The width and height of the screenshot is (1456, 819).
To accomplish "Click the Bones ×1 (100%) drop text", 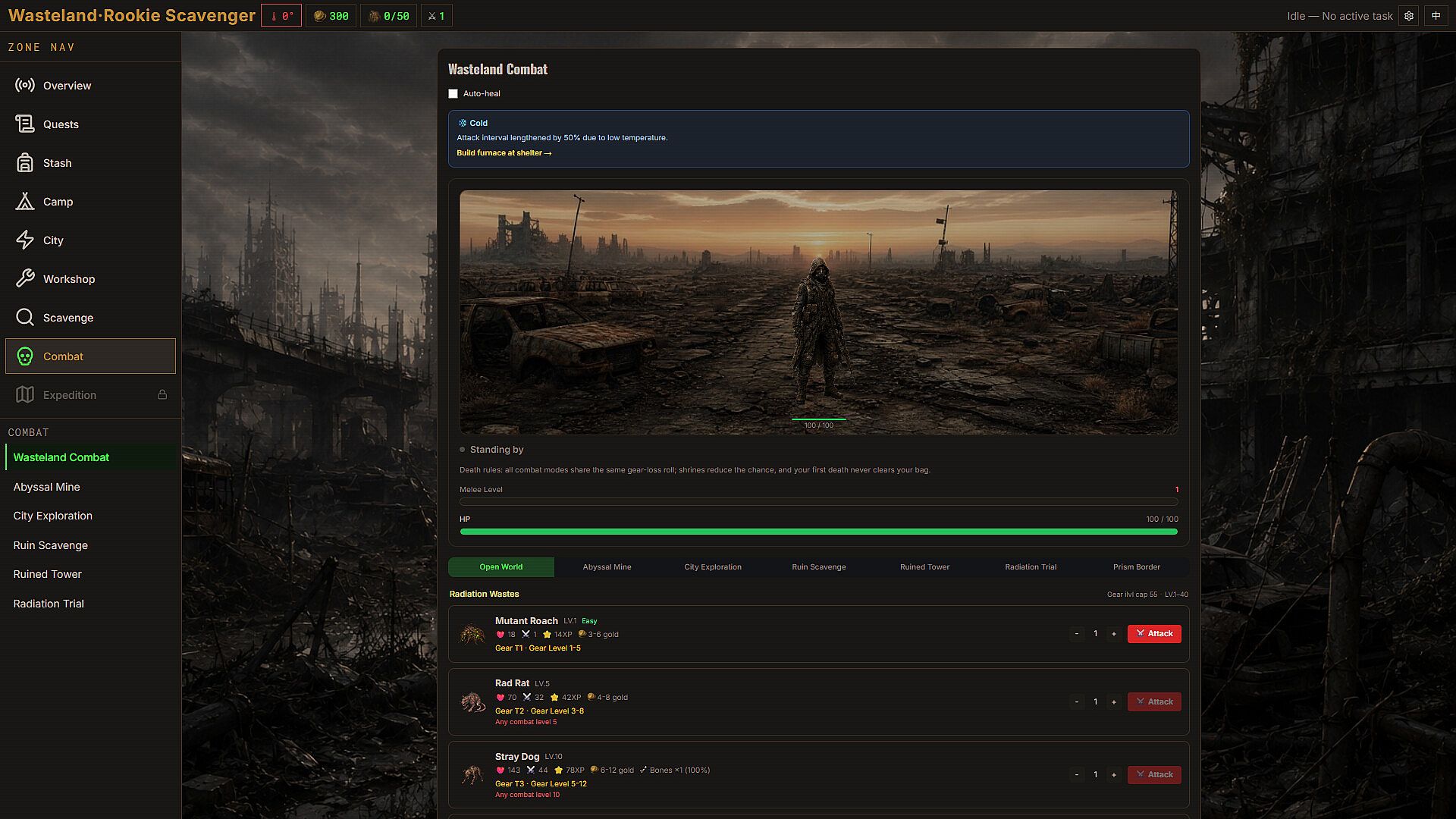I will coord(679,770).
